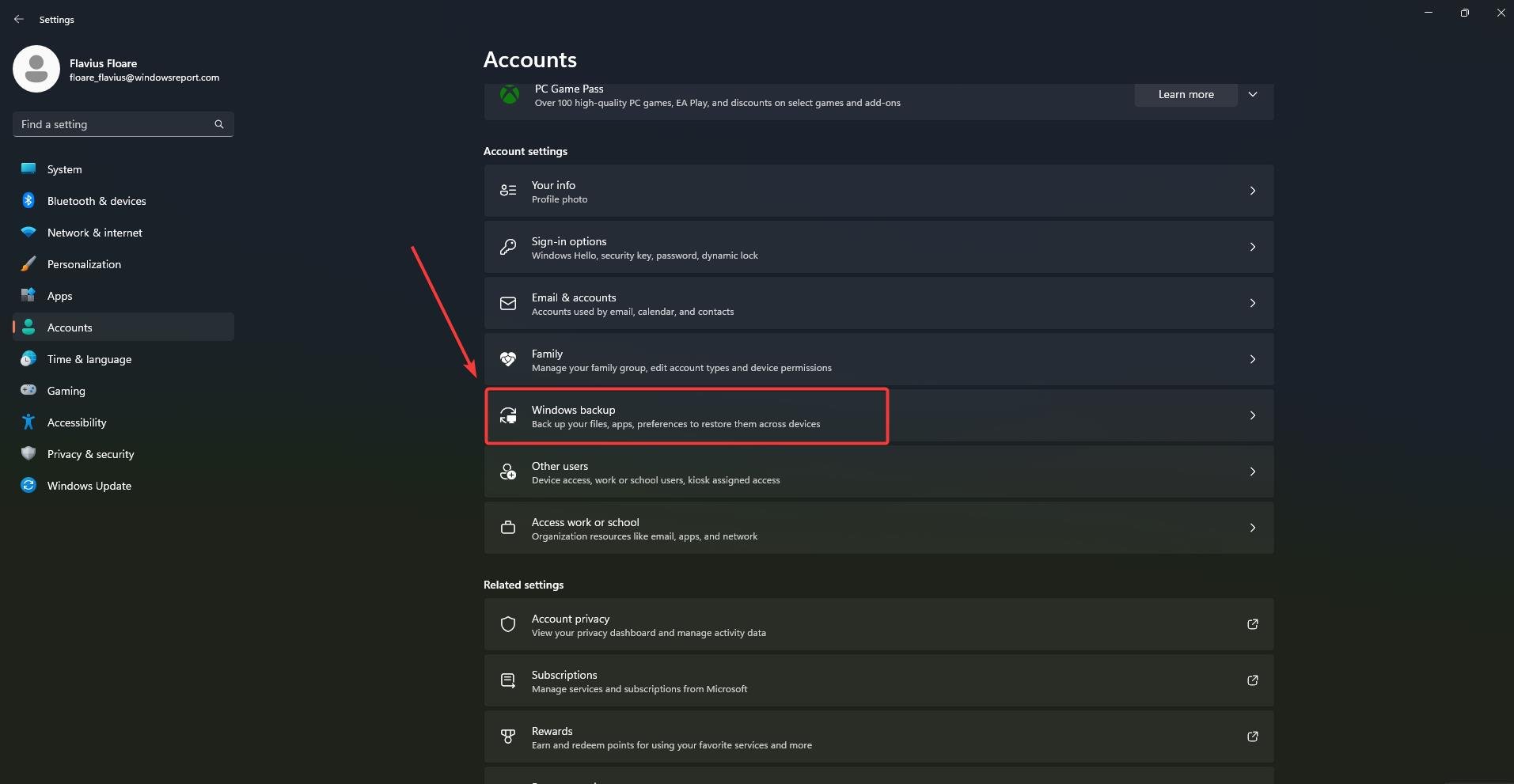Viewport: 1514px width, 784px height.
Task: Click the Flavius Floare account name
Action: (x=103, y=63)
